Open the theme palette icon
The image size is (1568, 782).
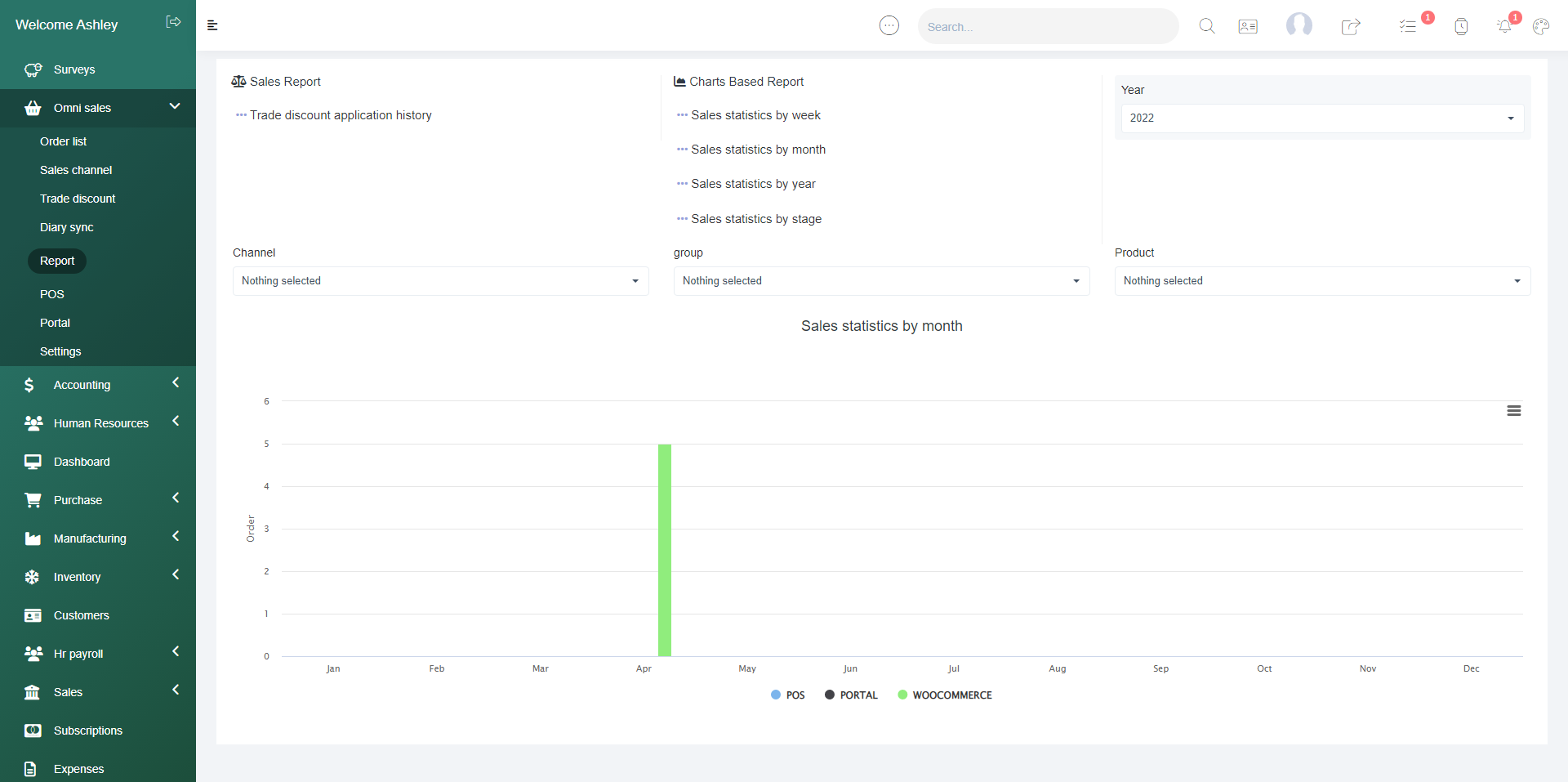coord(1541,26)
